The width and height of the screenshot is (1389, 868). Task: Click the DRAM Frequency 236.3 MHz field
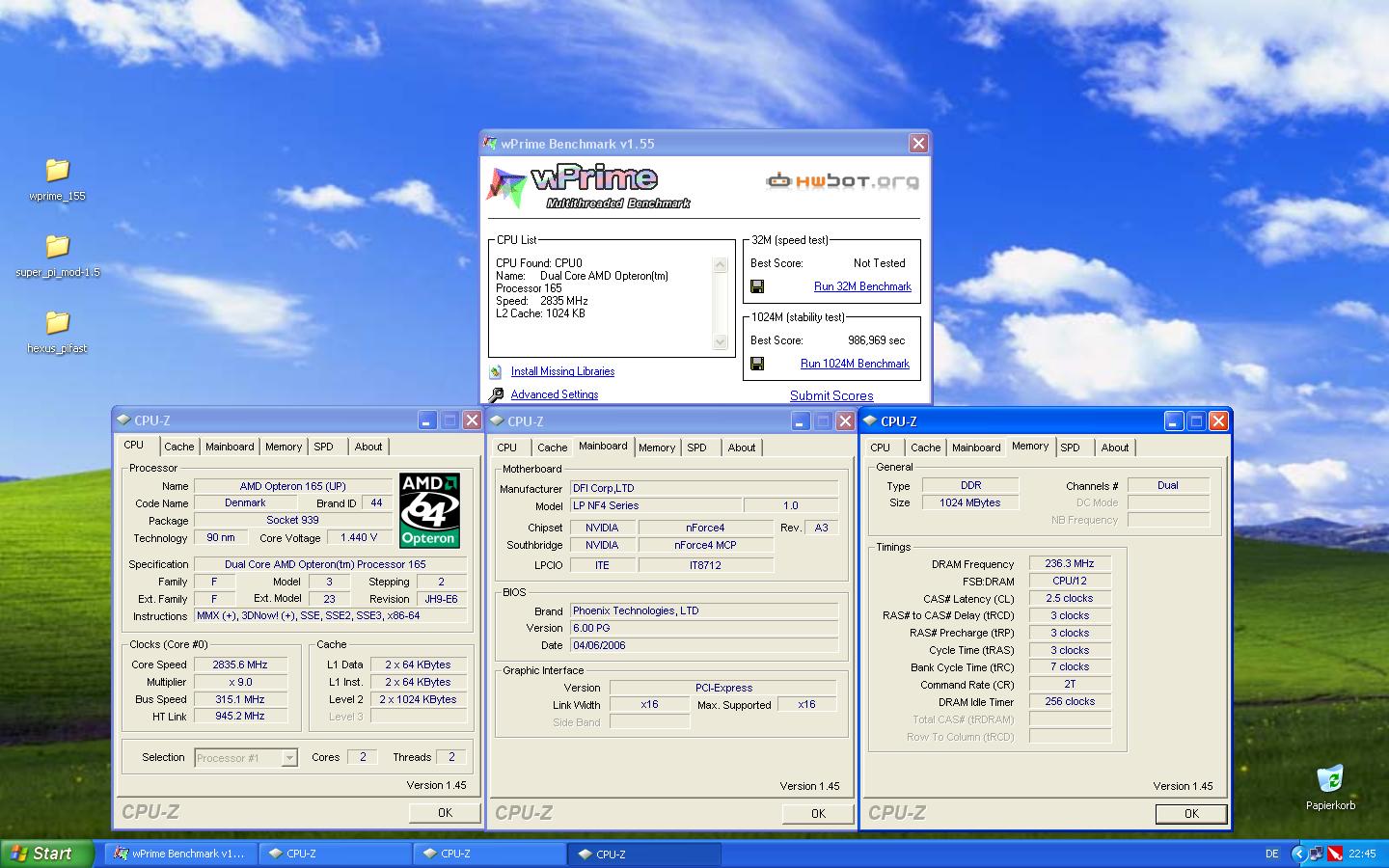pyautogui.click(x=1070, y=563)
